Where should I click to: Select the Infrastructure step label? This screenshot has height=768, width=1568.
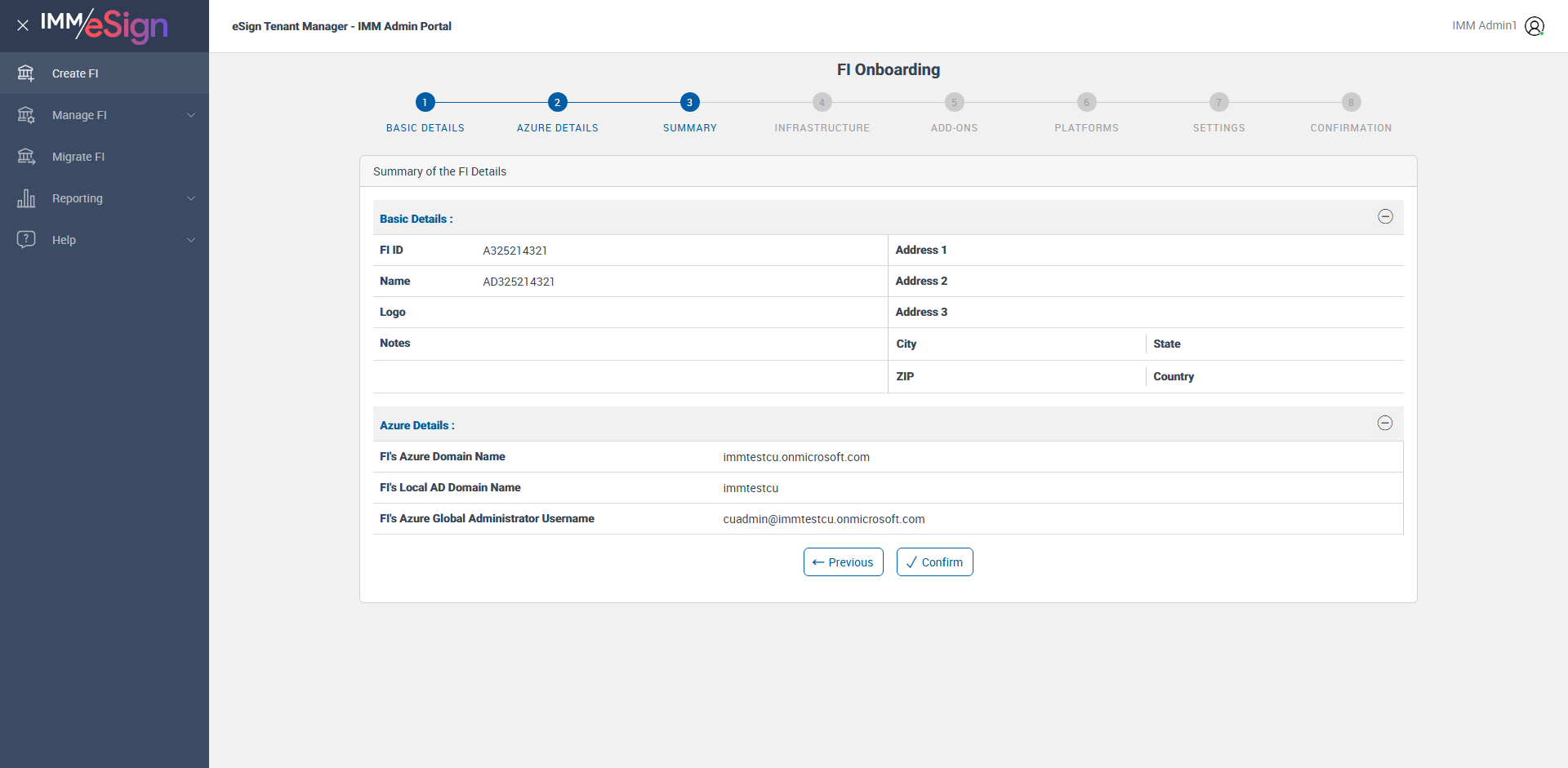[x=822, y=128]
